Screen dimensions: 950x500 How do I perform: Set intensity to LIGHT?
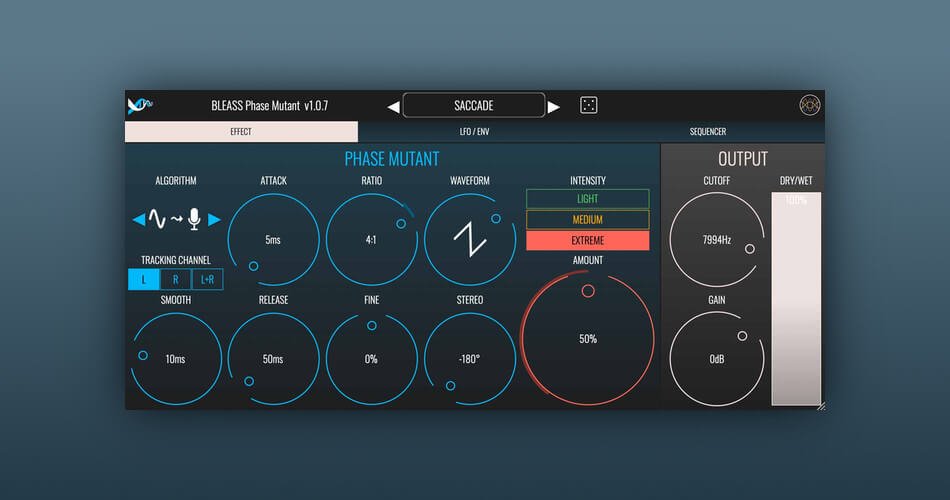587,199
